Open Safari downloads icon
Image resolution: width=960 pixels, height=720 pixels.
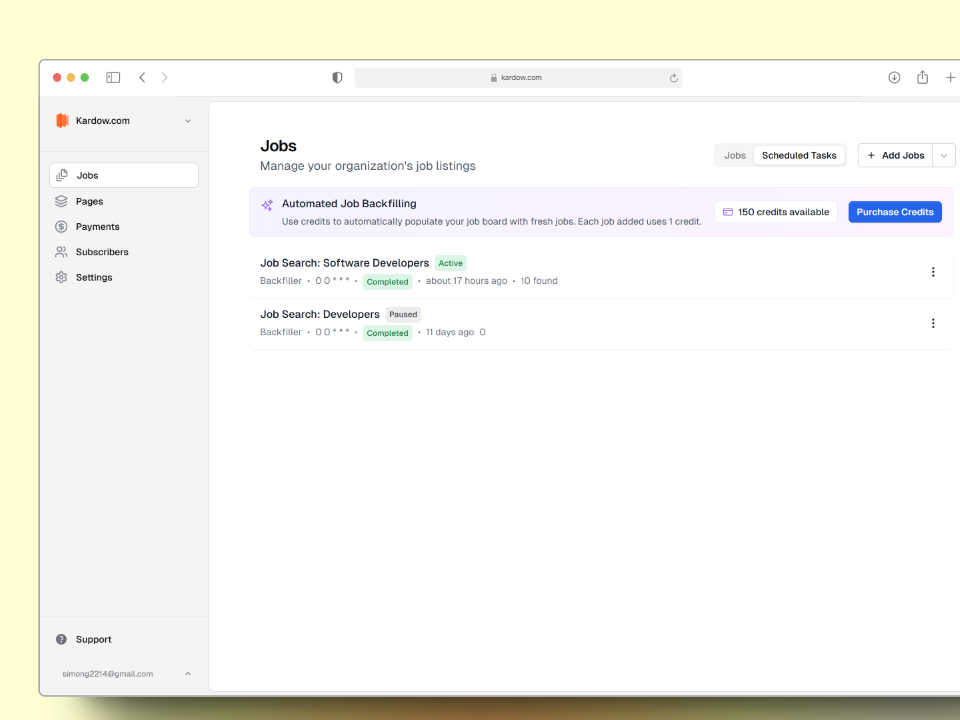(894, 77)
